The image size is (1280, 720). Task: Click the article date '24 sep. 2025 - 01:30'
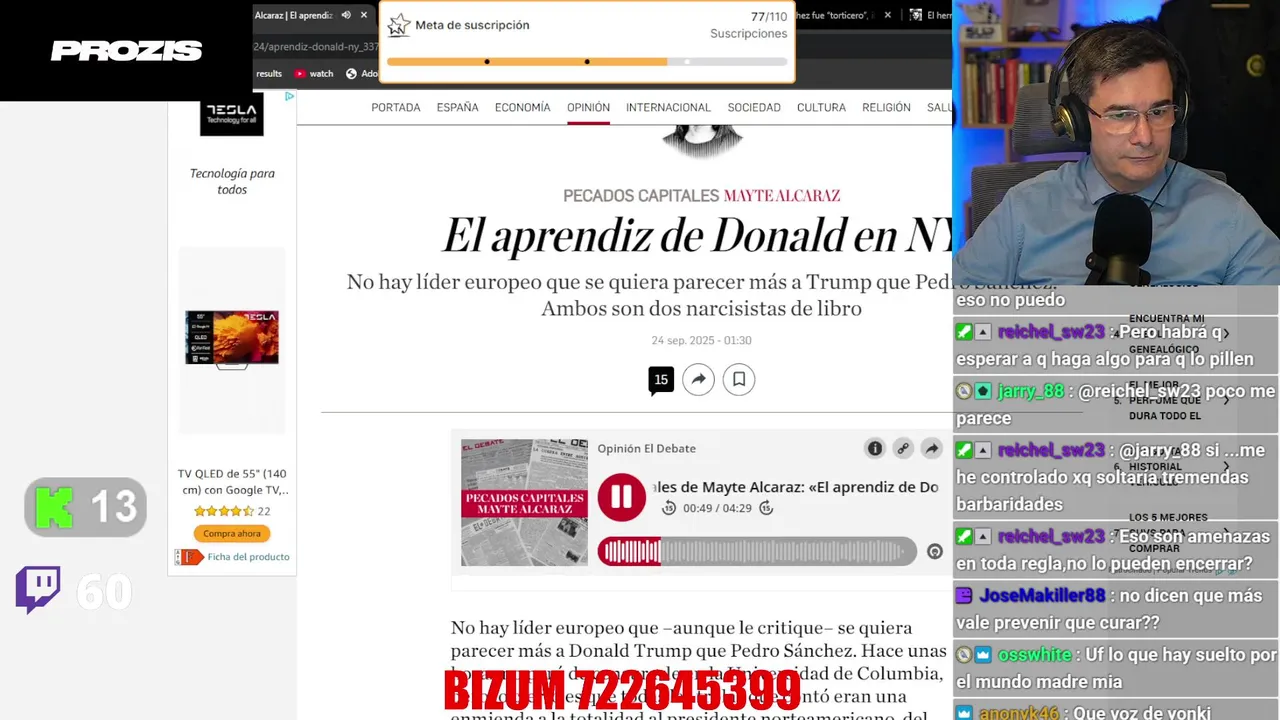click(701, 341)
